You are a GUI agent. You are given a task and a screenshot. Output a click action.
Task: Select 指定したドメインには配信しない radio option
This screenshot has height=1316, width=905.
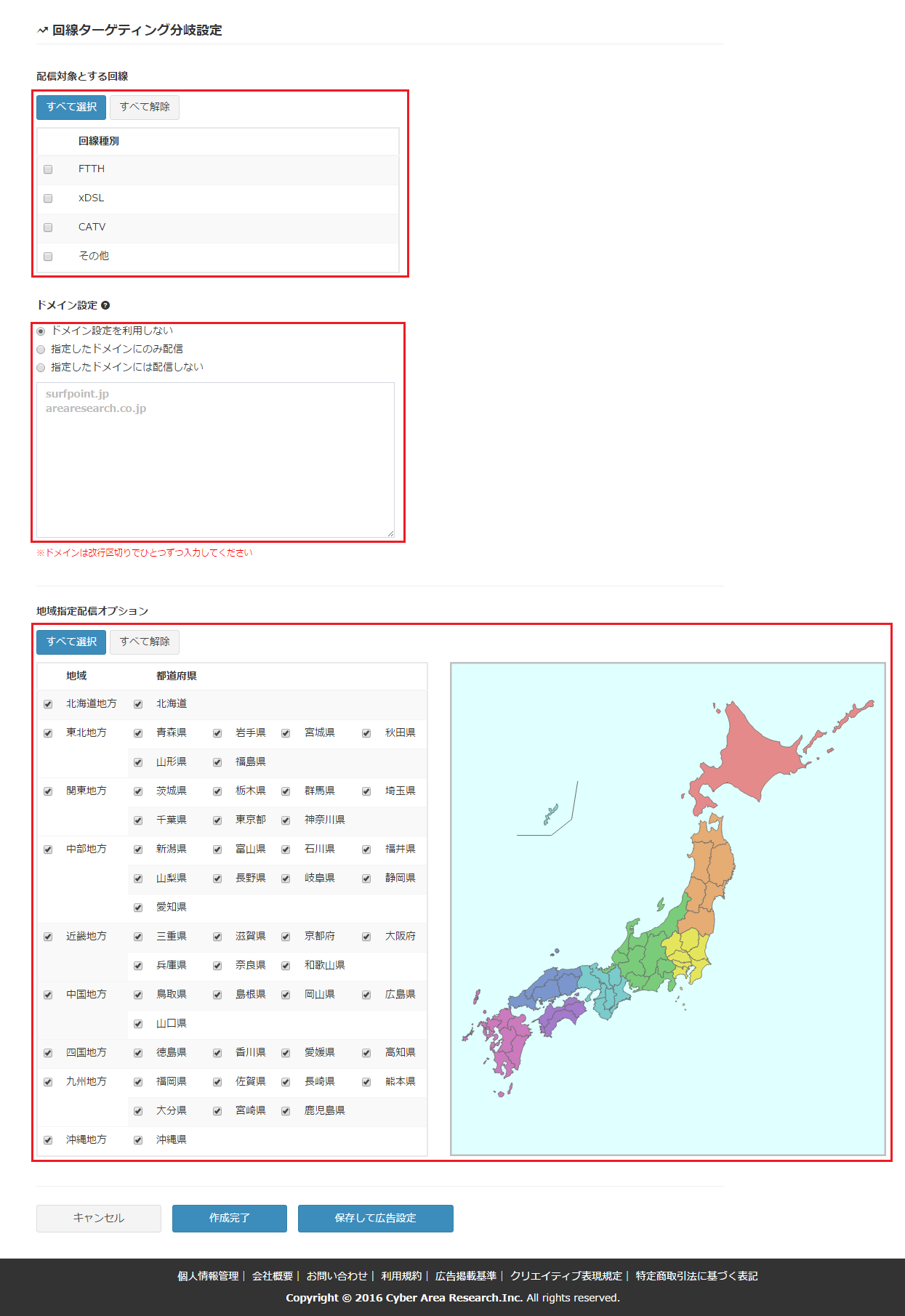[x=41, y=368]
